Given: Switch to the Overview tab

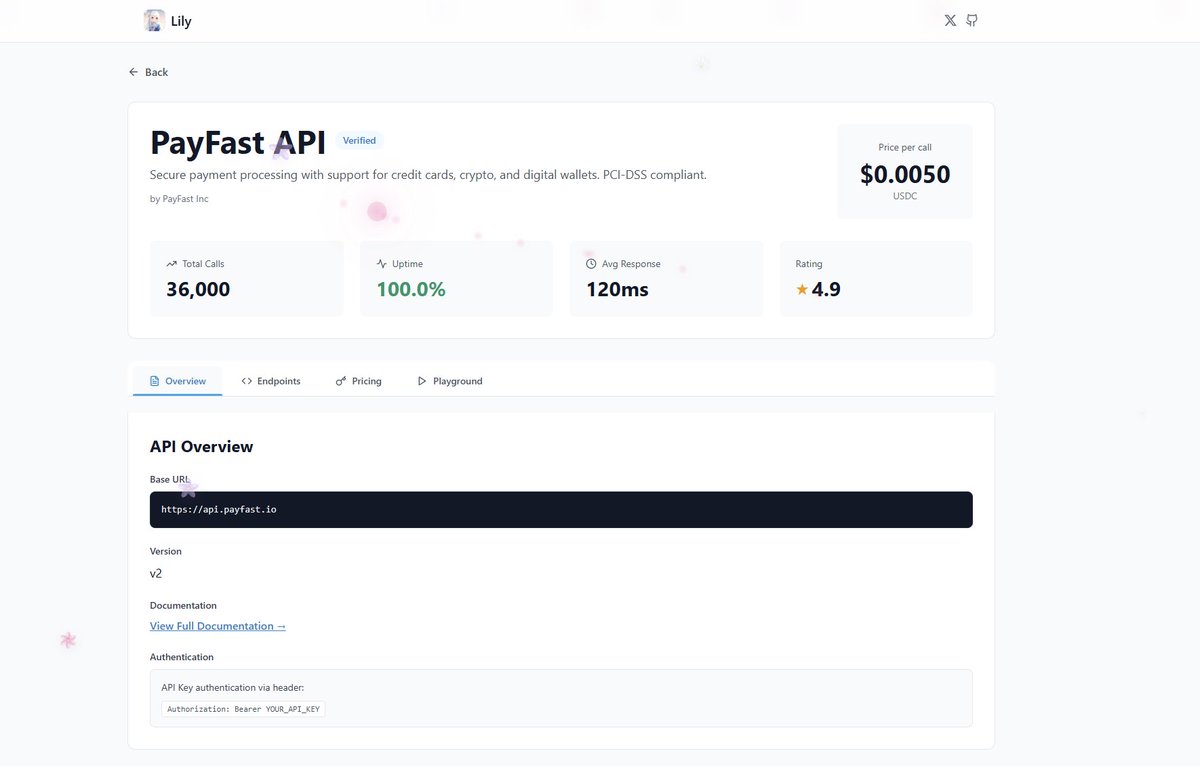Looking at the screenshot, I should 178,381.
